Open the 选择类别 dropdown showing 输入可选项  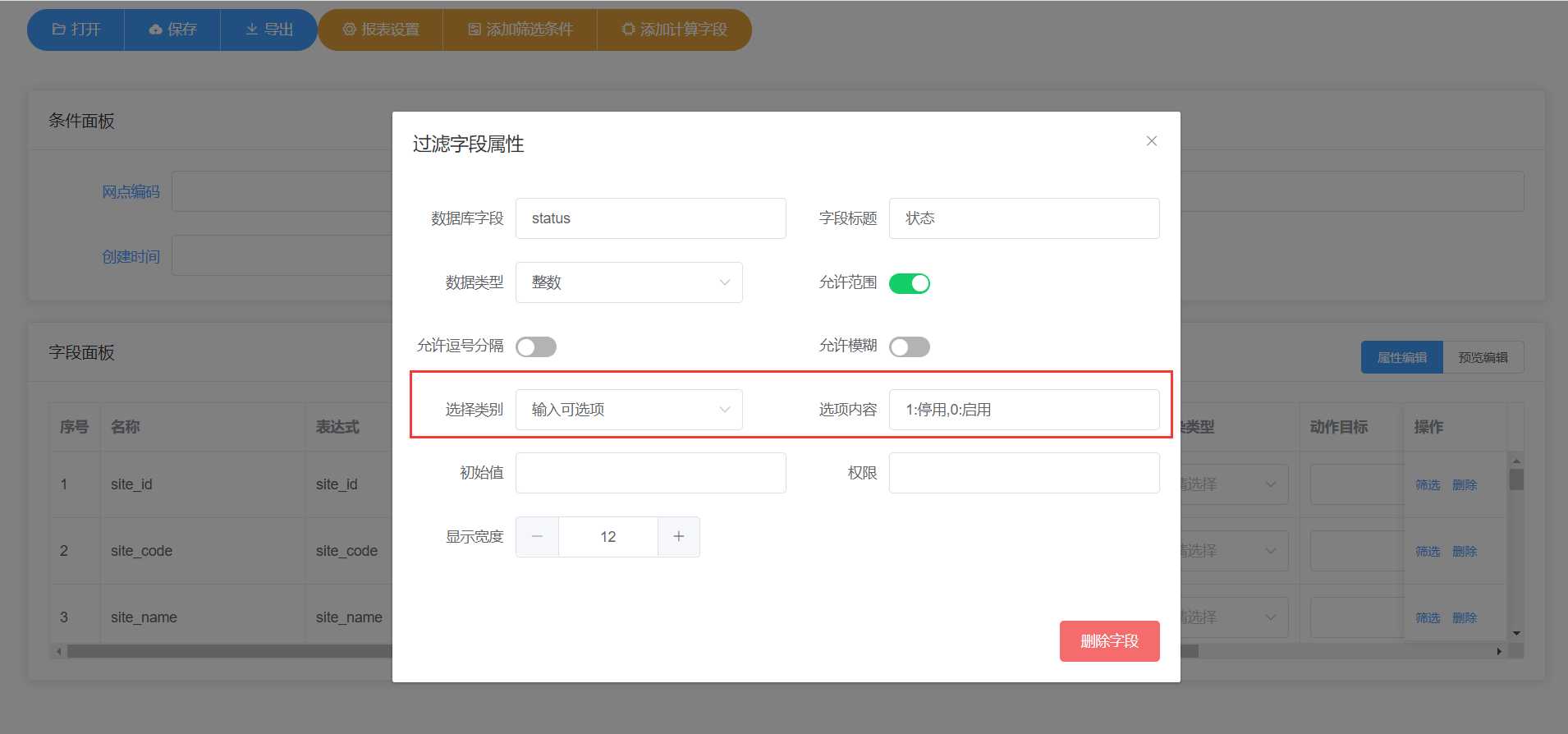pos(629,410)
